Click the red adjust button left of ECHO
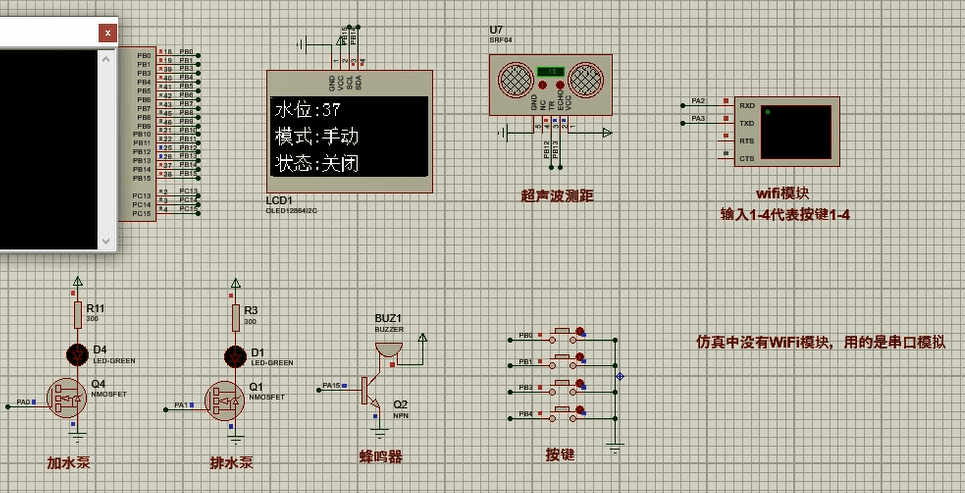 543,86
